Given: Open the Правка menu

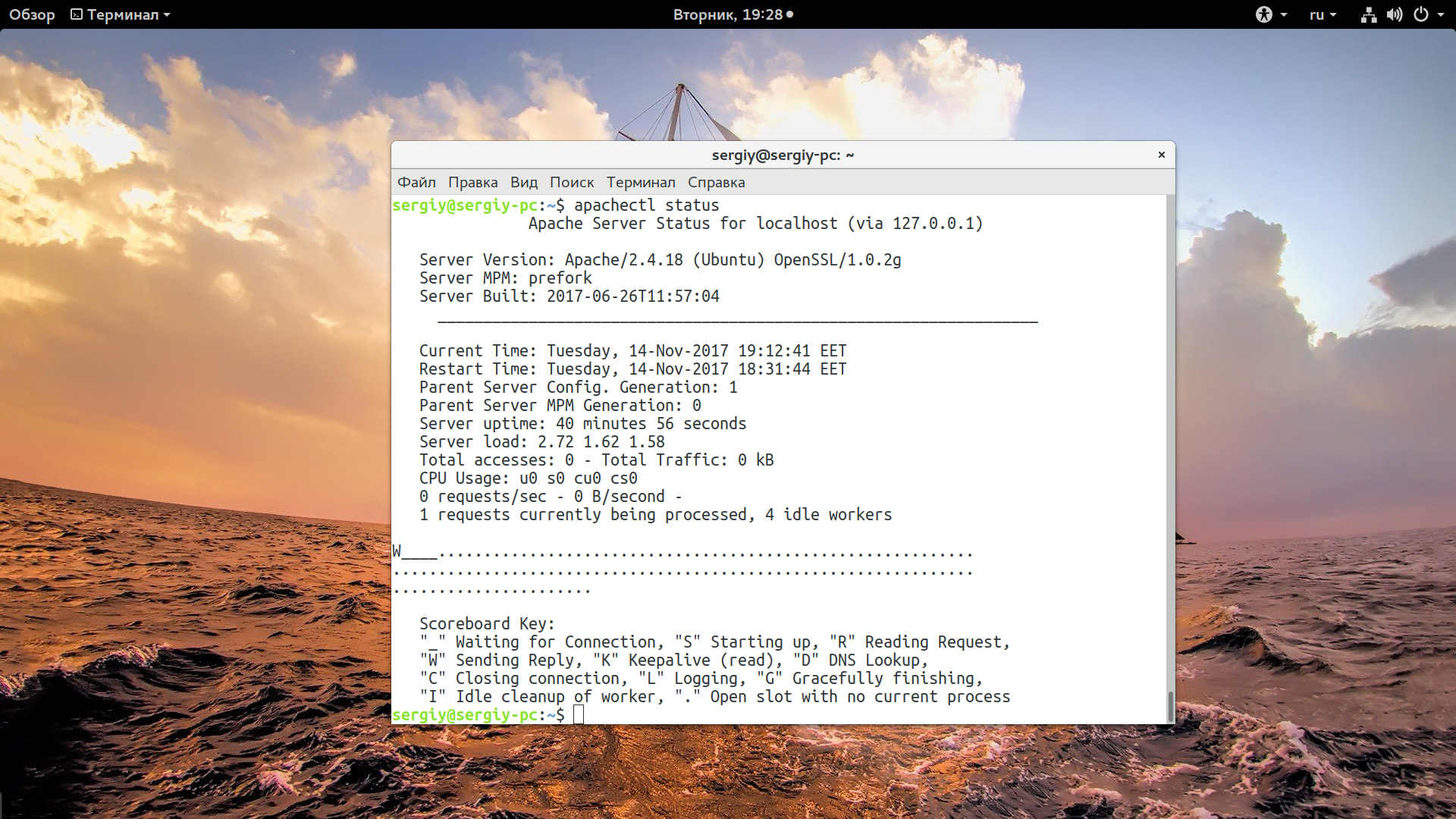Looking at the screenshot, I should [472, 182].
